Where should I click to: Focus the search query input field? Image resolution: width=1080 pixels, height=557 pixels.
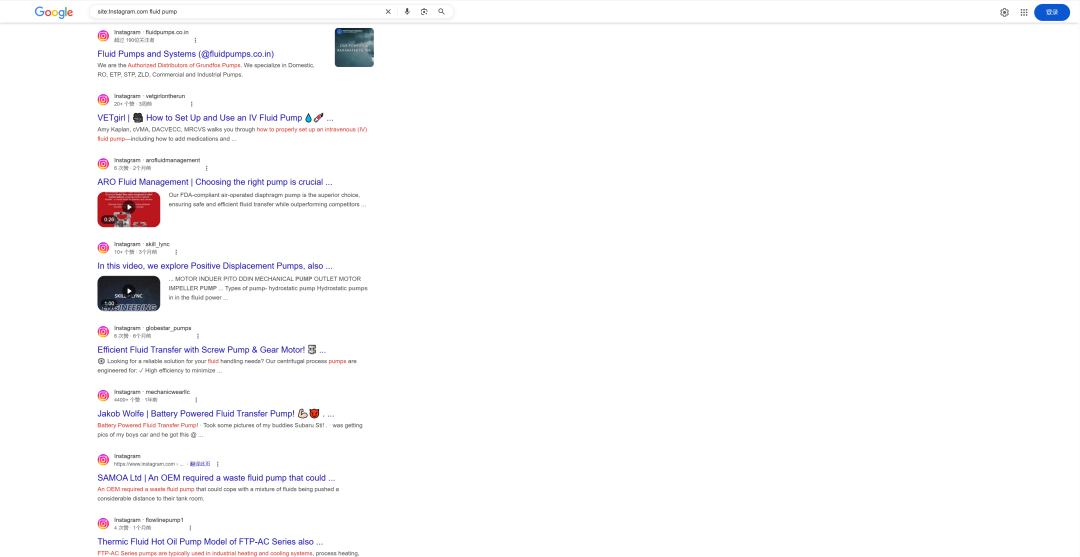pyautogui.click(x=238, y=12)
